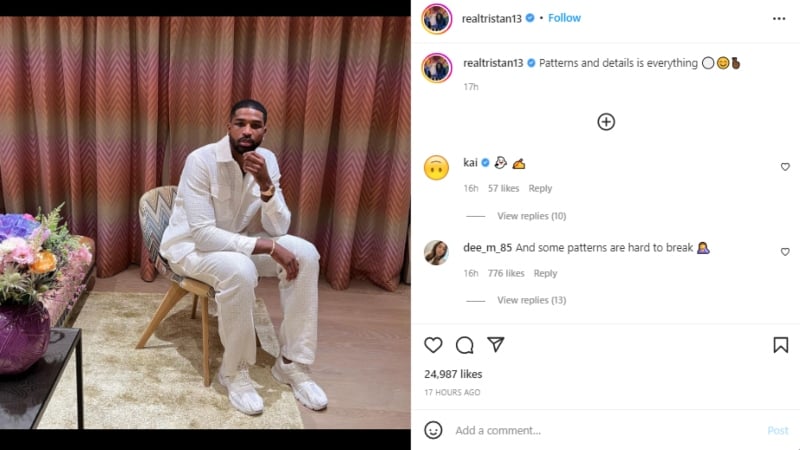View the 24,987 likes list
The height and width of the screenshot is (450, 800).
coord(453,374)
